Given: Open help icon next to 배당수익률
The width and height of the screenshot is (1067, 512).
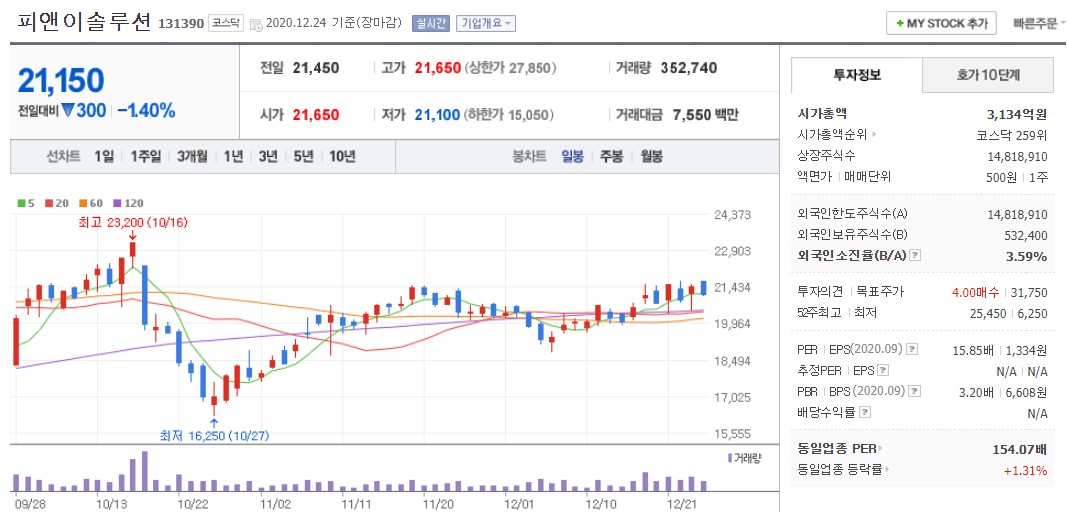Looking at the screenshot, I should click(865, 413).
